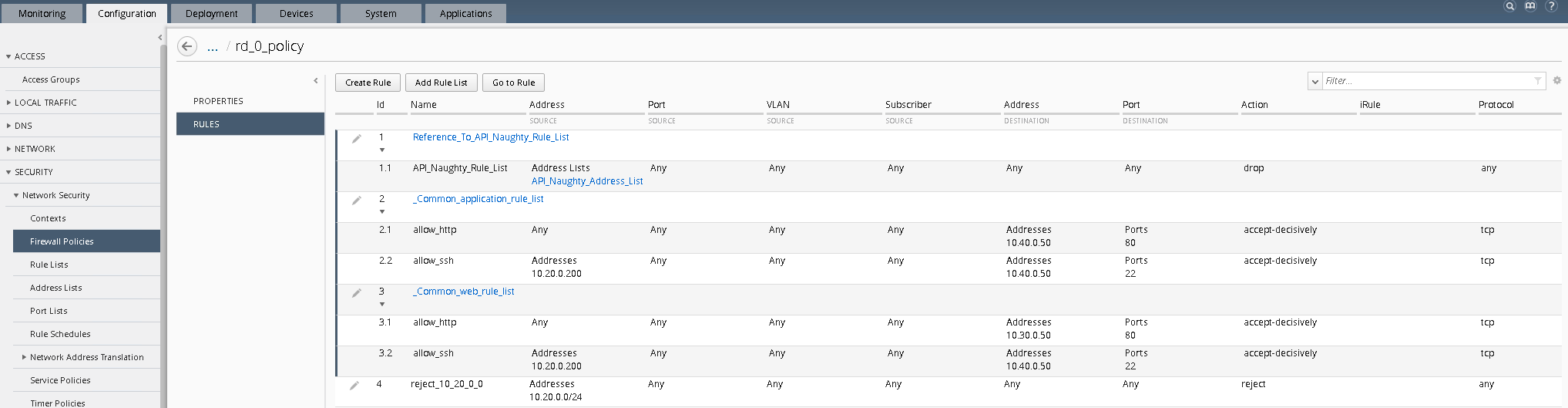Click the back arrow beside rd_0_policy
This screenshot has height=408, width=1568.
point(186,46)
